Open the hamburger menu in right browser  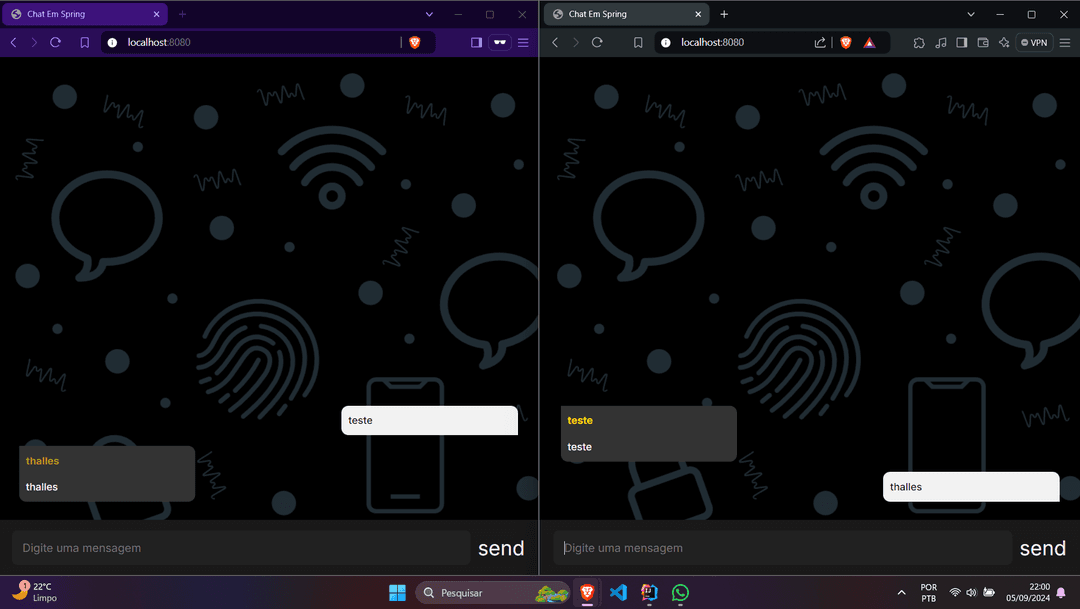1065,43
